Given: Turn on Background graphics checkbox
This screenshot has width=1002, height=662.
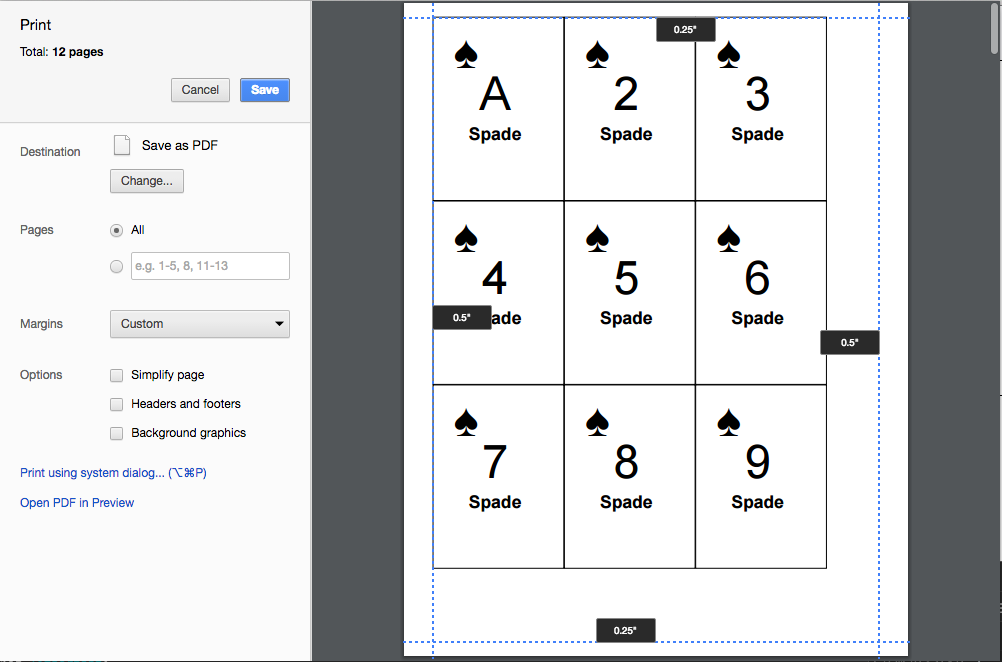Looking at the screenshot, I should [118, 433].
